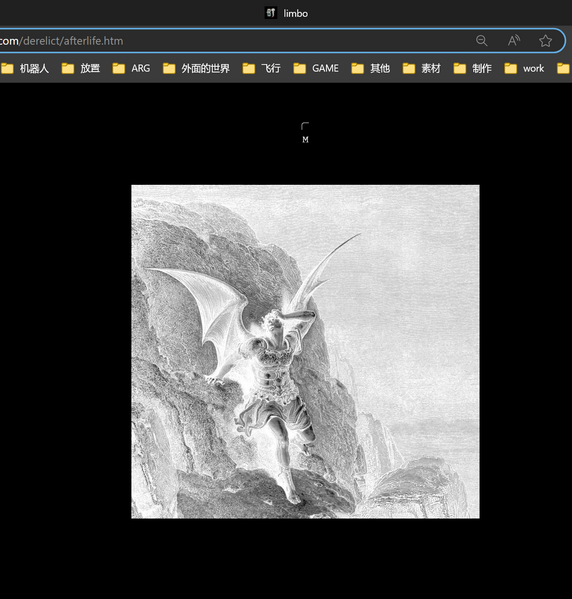Expand the ARG bookmark folder
572x599 pixels.
click(131, 68)
